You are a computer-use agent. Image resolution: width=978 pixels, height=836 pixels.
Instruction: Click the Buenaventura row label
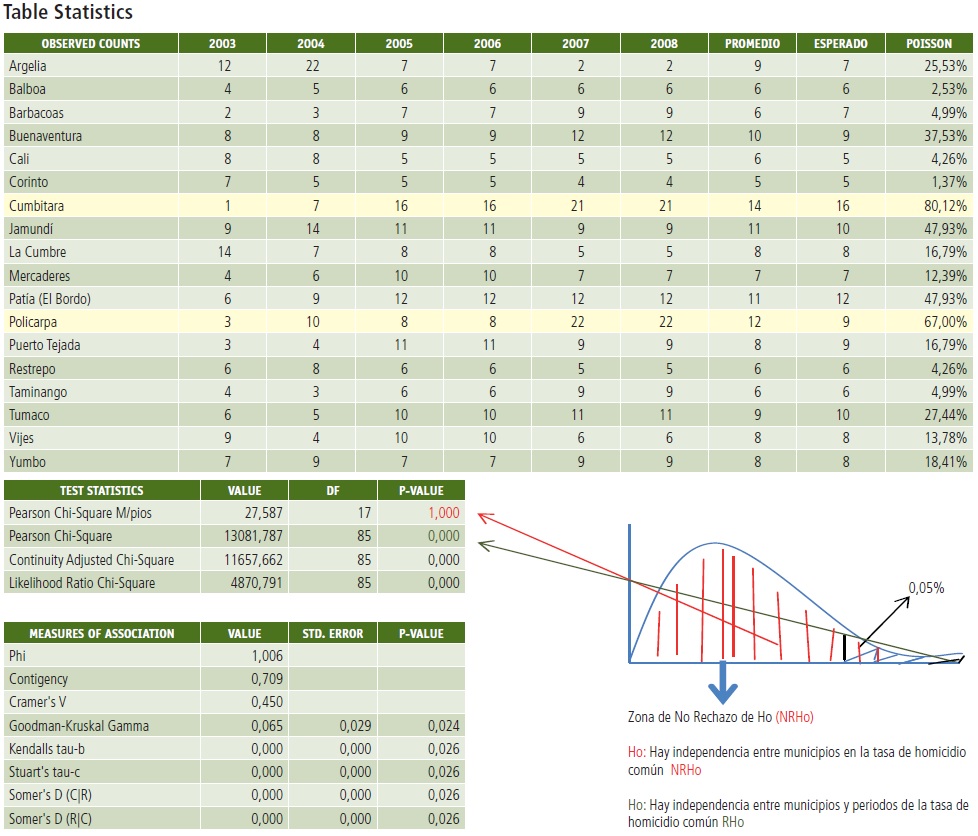click(x=45, y=136)
